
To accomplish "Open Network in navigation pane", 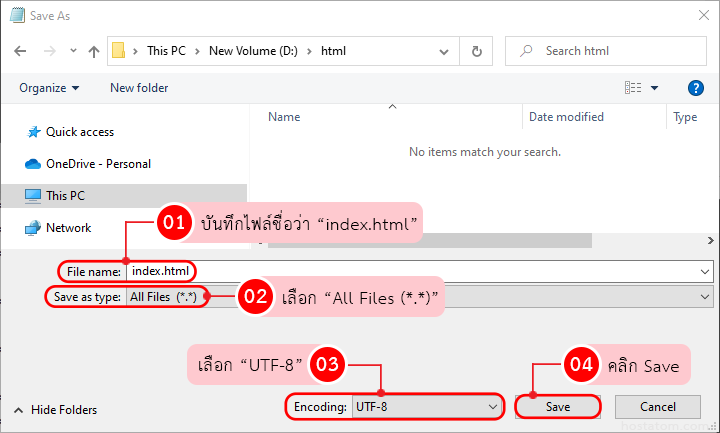I will 68,228.
